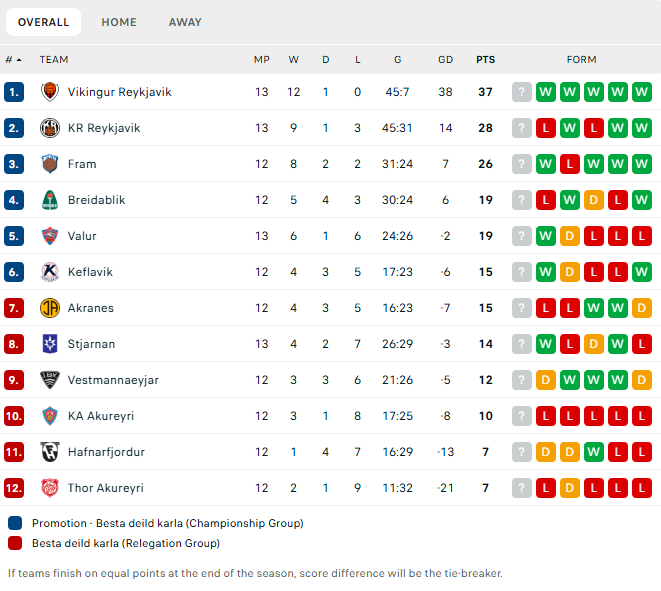Open the Stjarnan blue star emblem

(x=50, y=344)
